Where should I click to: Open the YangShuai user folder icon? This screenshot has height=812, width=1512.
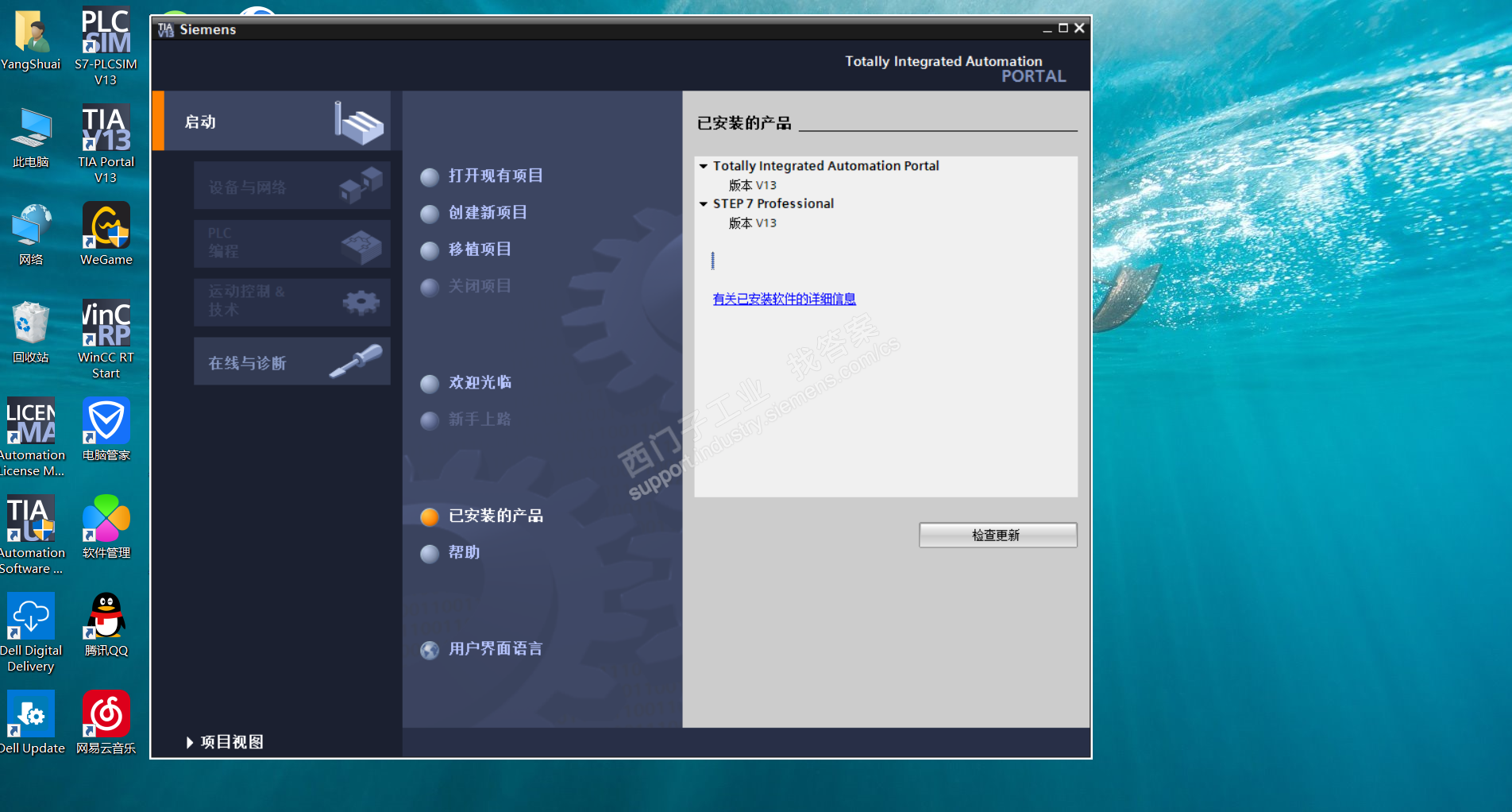(x=31, y=40)
